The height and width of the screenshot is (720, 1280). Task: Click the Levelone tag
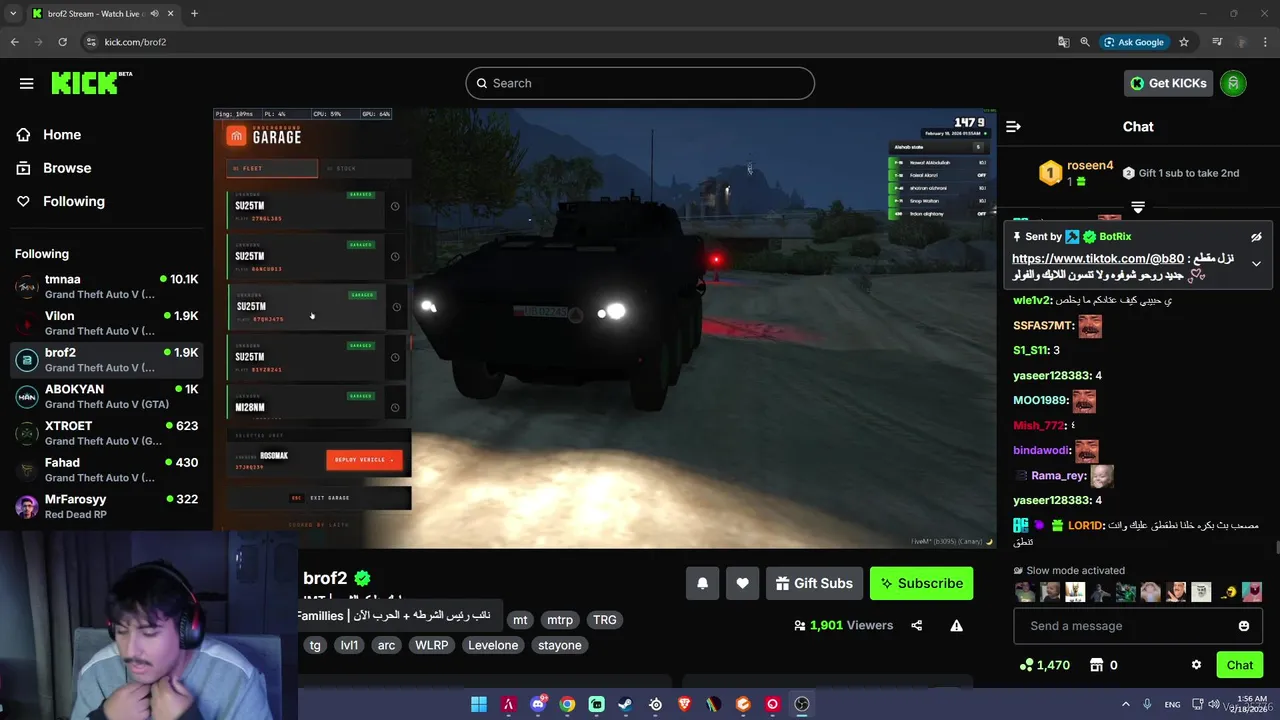493,645
